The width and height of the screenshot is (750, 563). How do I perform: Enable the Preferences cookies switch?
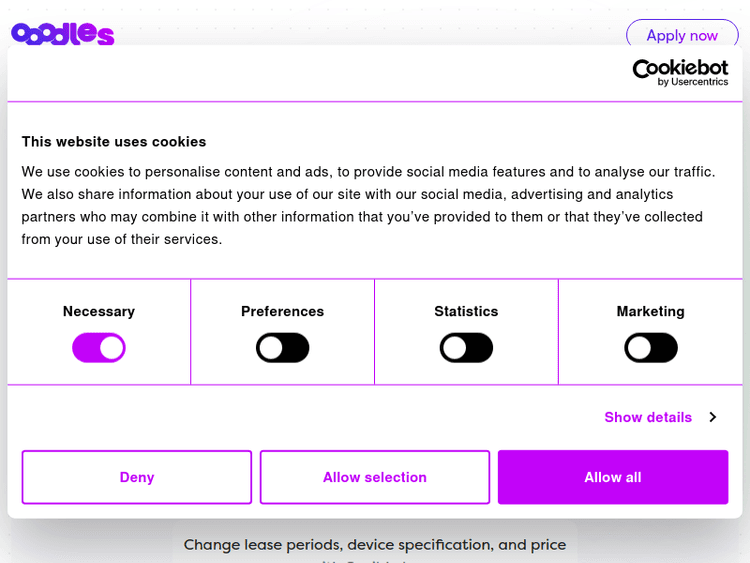pos(283,348)
